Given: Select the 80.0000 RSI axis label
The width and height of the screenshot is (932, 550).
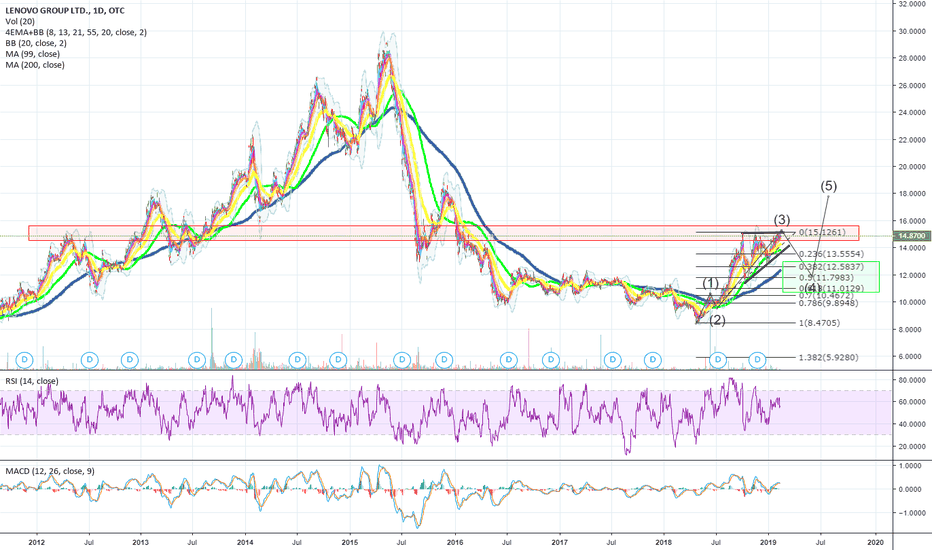Looking at the screenshot, I should pos(912,379).
